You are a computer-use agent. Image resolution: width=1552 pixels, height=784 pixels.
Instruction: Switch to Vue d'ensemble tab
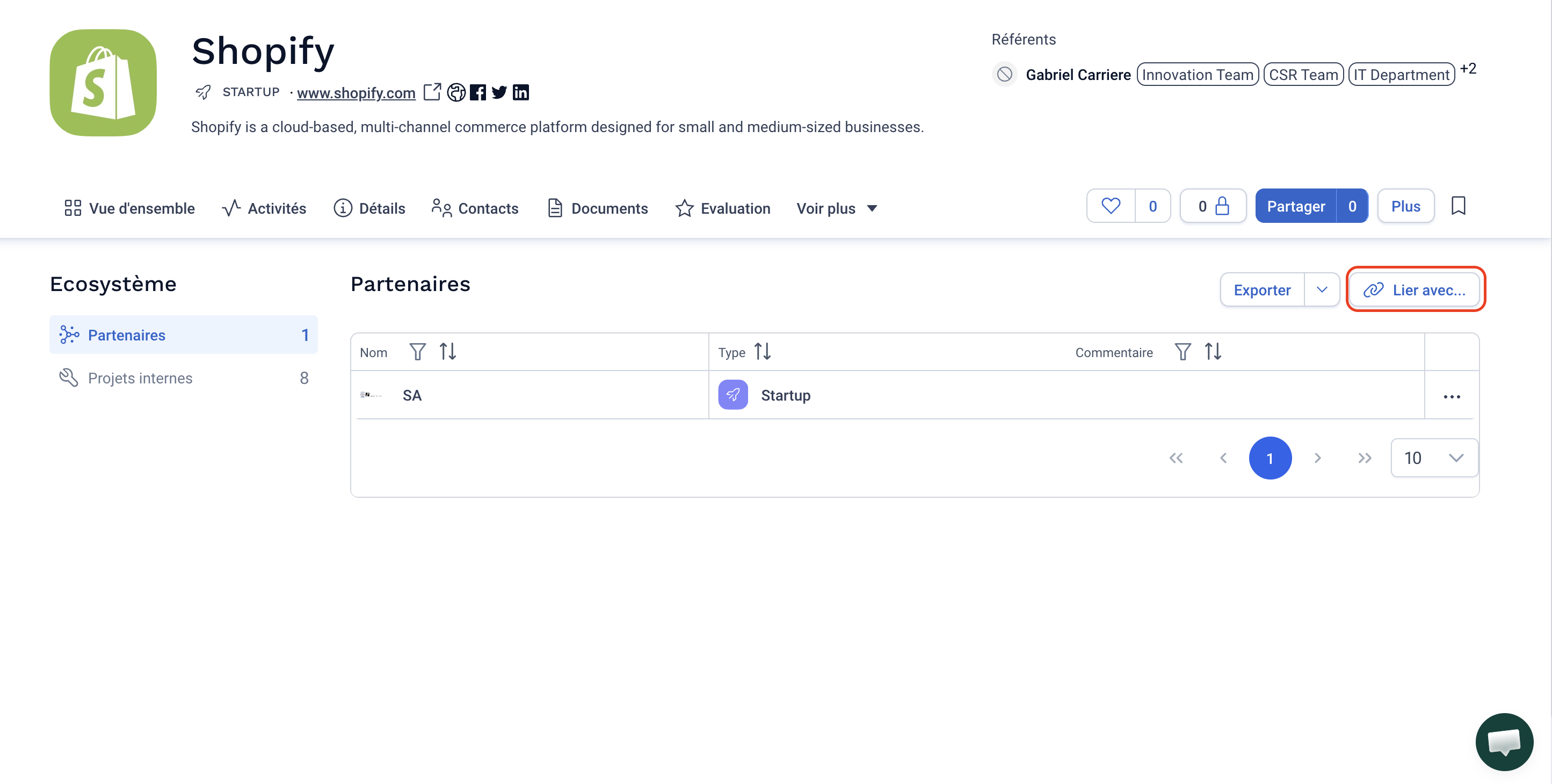coord(129,208)
